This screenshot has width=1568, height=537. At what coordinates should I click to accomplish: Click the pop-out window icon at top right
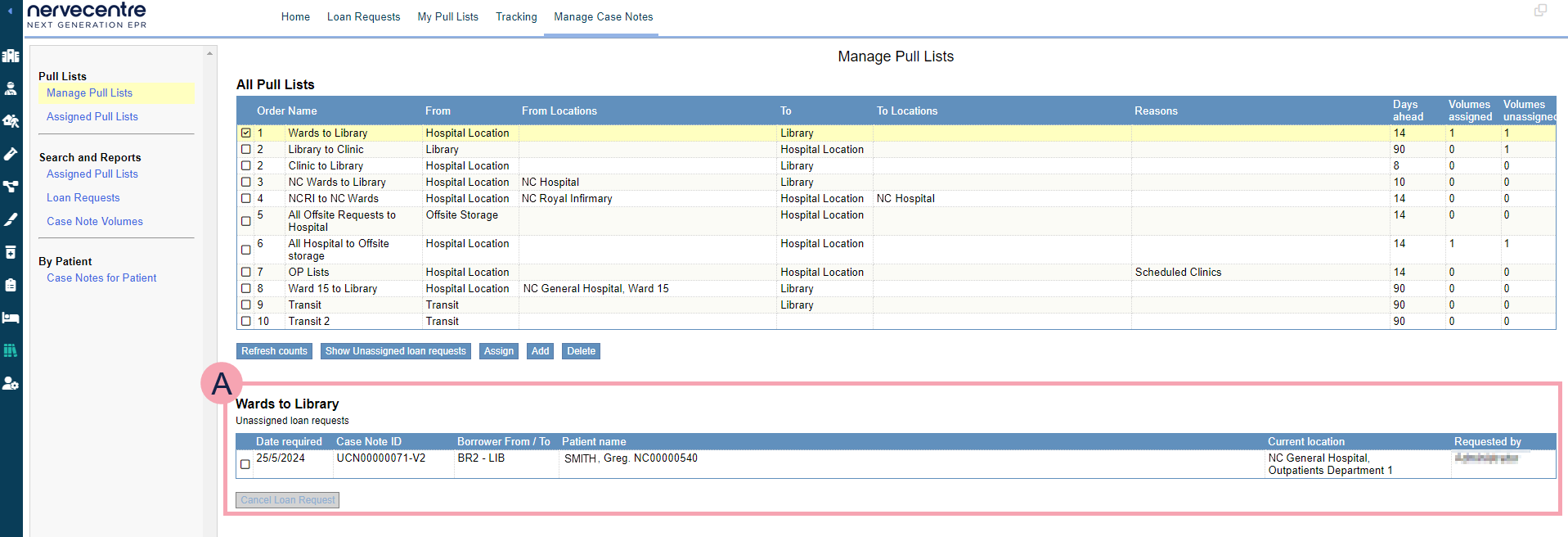pos(1540,11)
